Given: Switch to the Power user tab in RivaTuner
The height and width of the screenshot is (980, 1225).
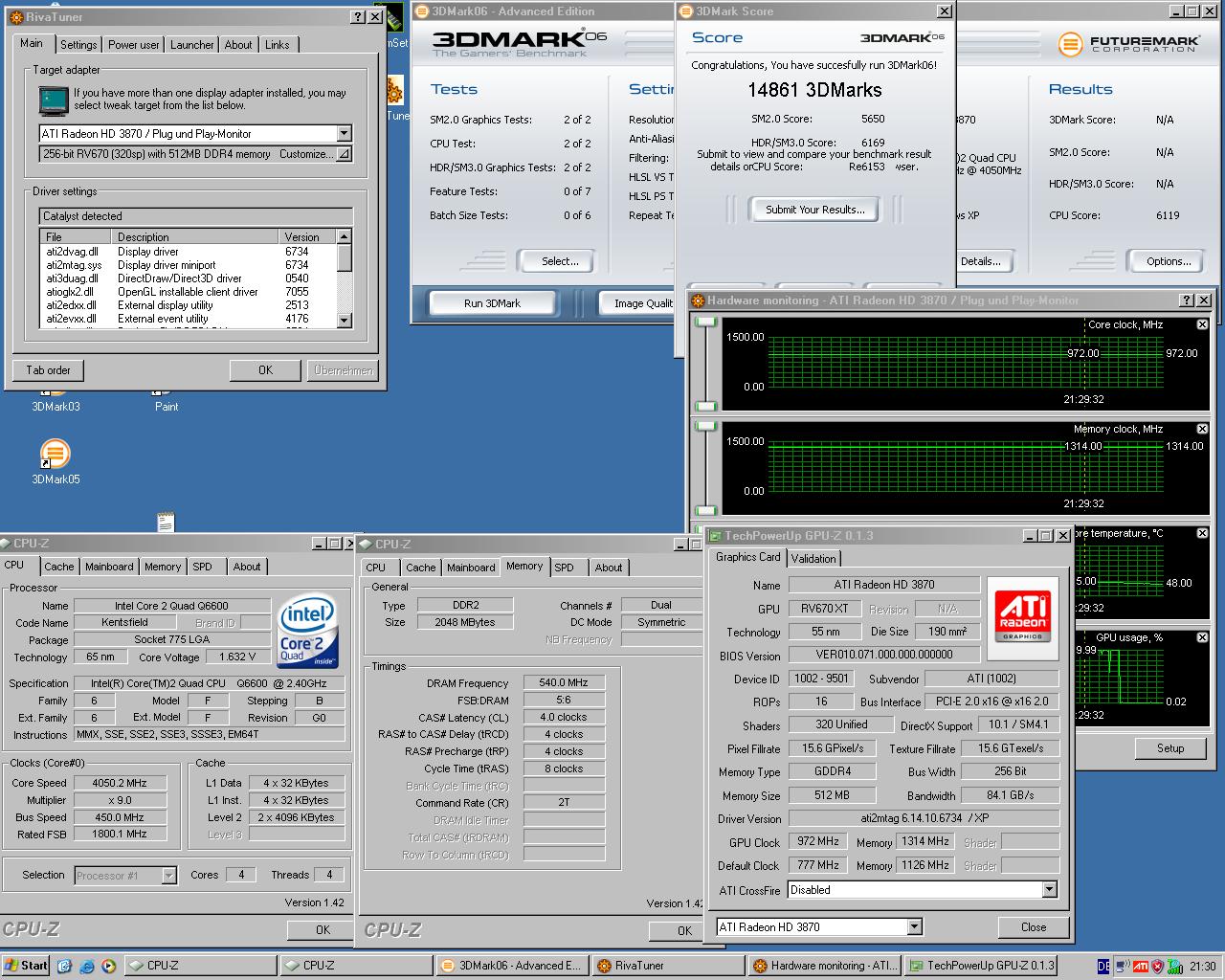Looking at the screenshot, I should 134,45.
